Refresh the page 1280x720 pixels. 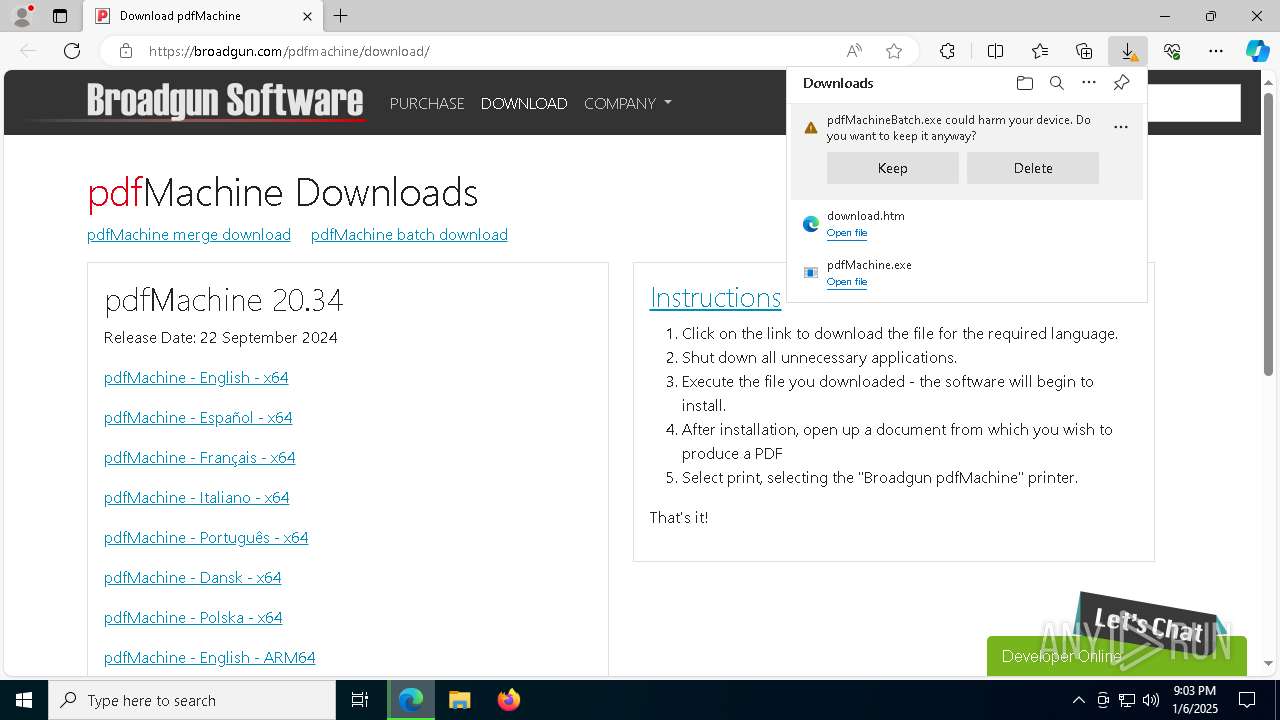[x=72, y=51]
